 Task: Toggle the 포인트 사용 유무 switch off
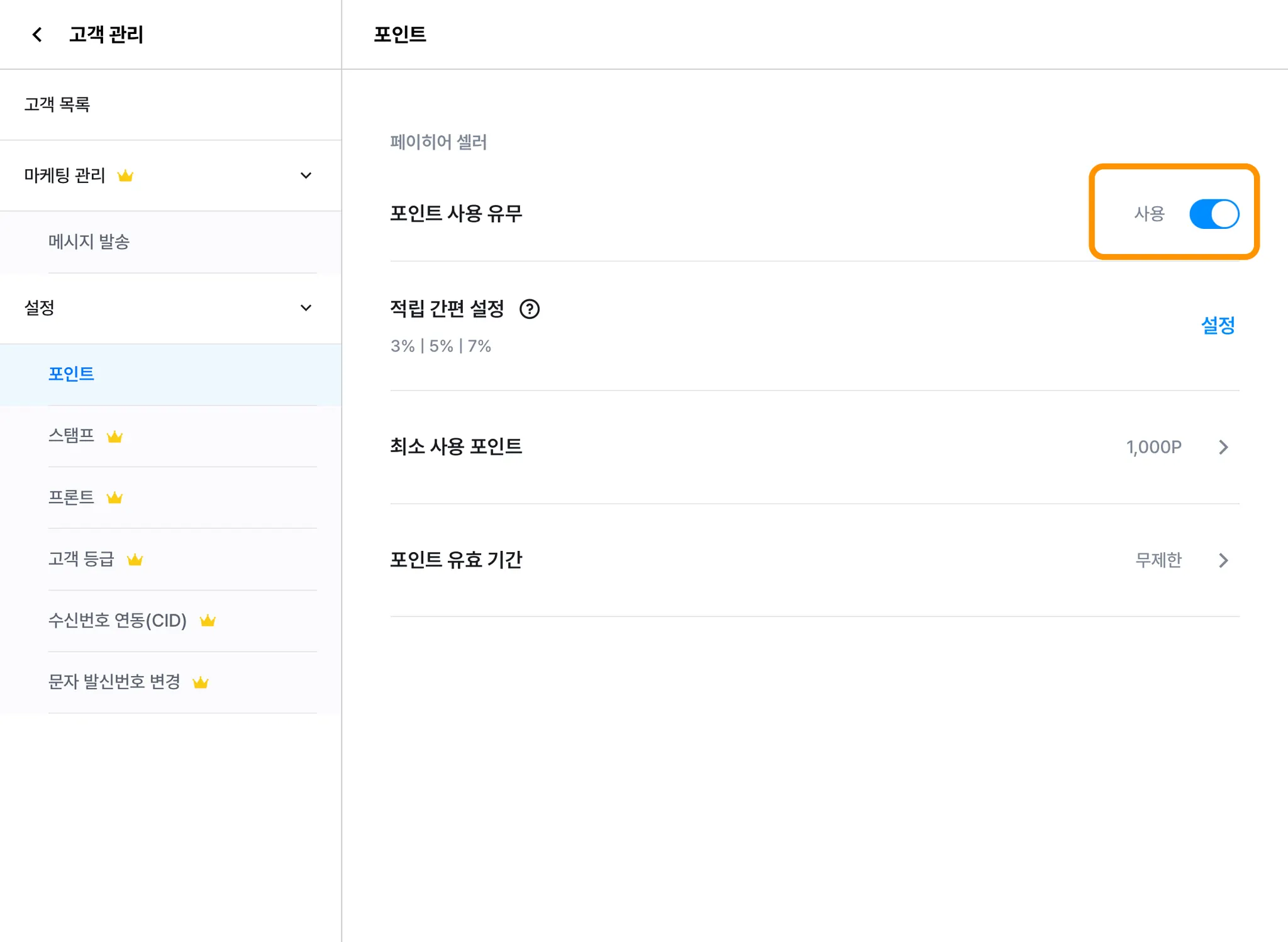(1214, 214)
